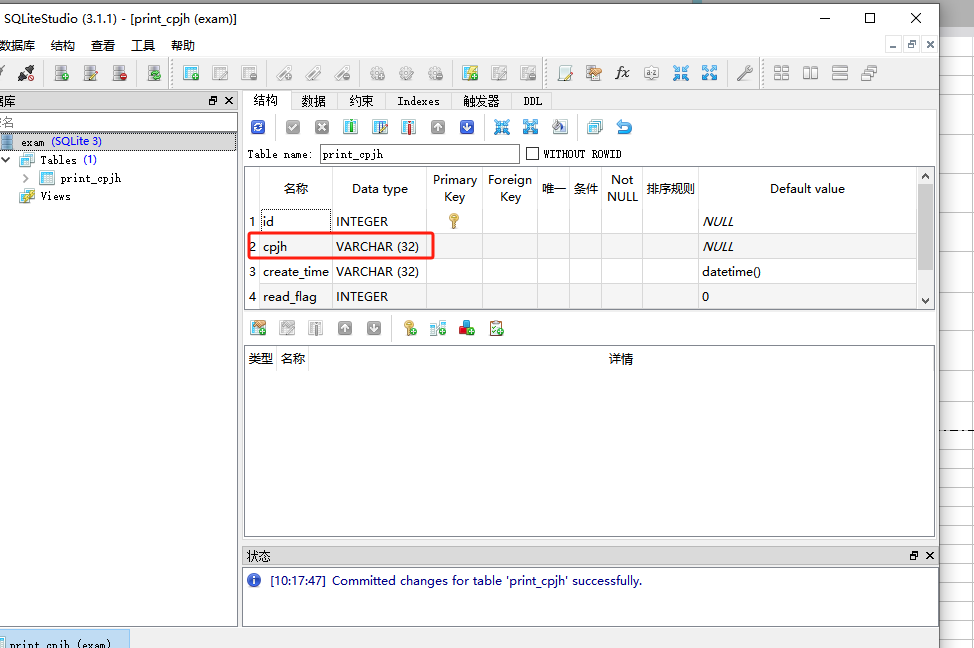Open the 帮助 menu
Screen dimensions: 974x648
(x=183, y=45)
